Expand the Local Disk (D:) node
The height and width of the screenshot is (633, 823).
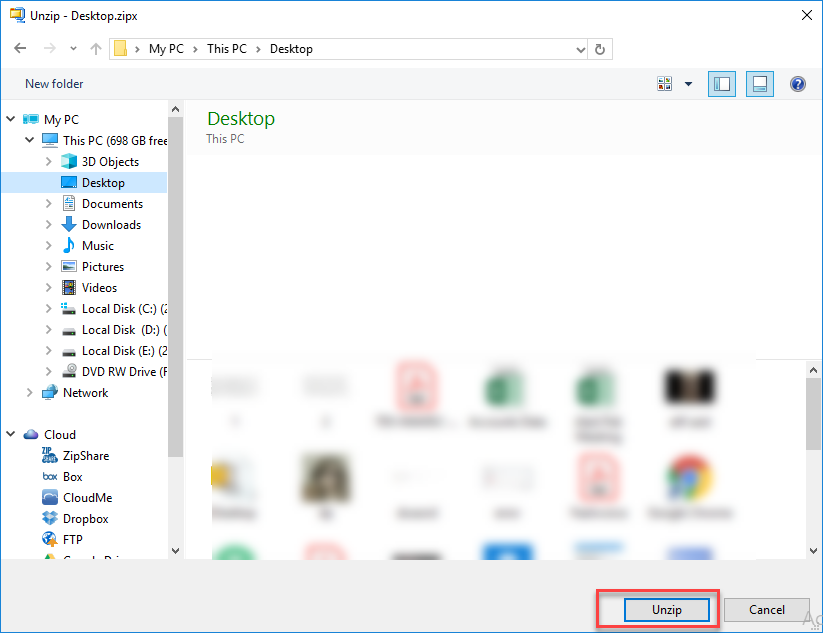[x=48, y=329]
